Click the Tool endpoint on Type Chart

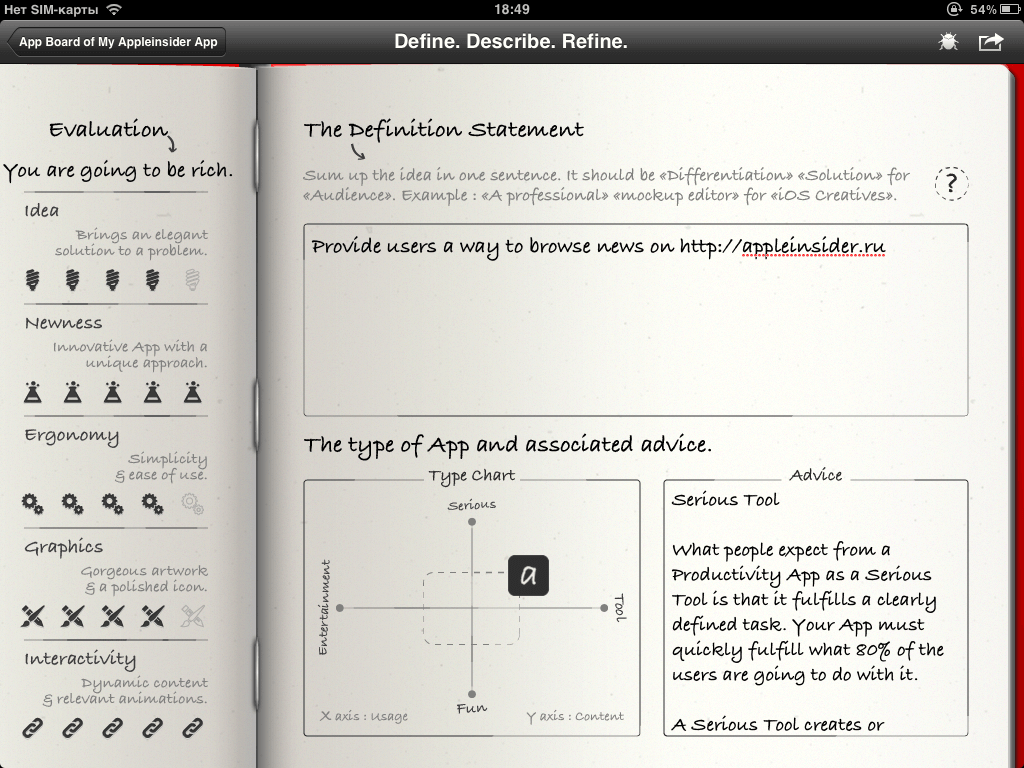pyautogui.click(x=603, y=608)
